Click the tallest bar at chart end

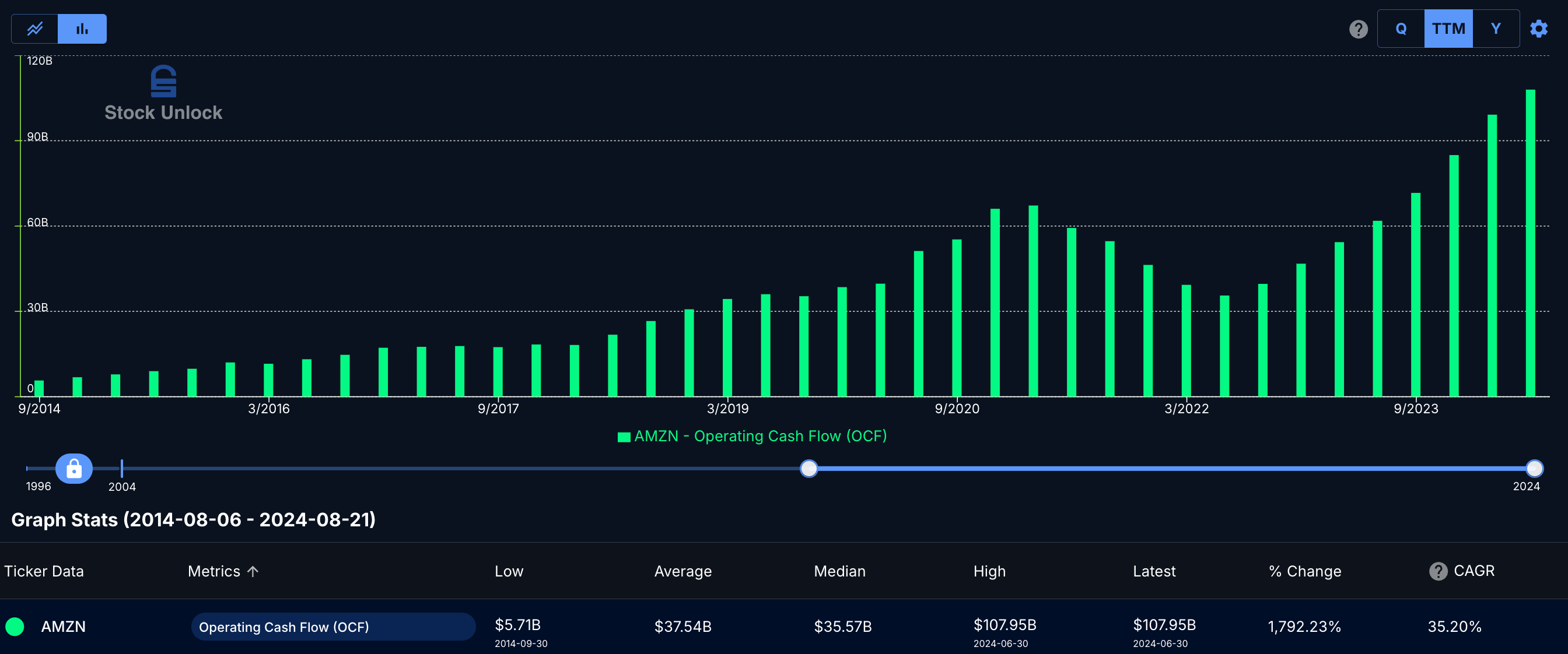(x=1530, y=243)
